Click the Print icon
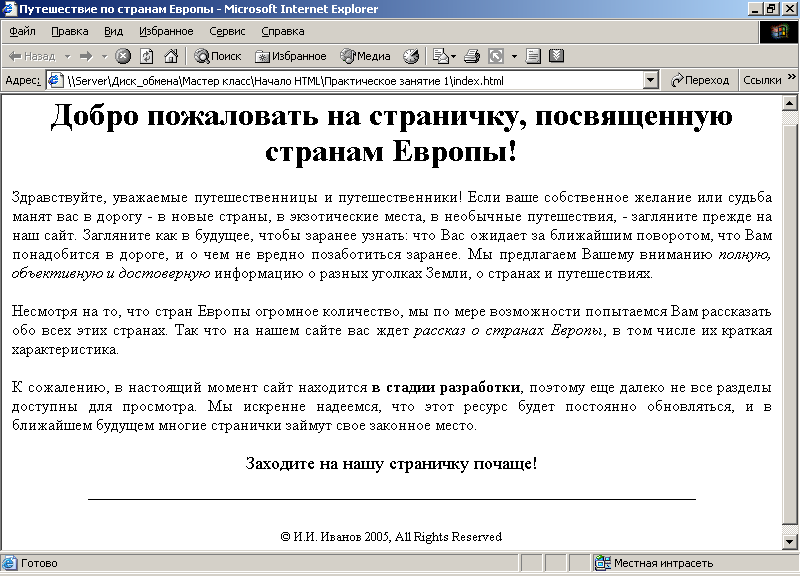Screen dimensions: 800x576 (x=472, y=56)
